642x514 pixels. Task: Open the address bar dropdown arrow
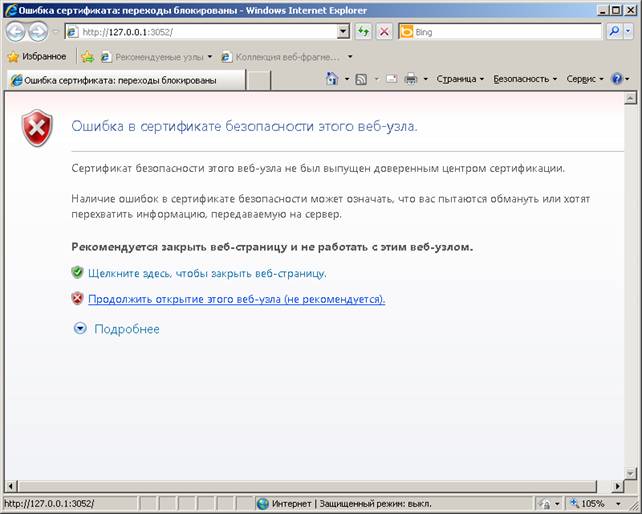click(x=344, y=32)
